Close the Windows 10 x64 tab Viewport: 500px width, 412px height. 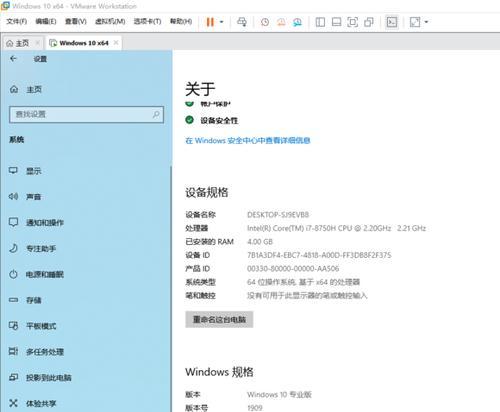[116, 43]
